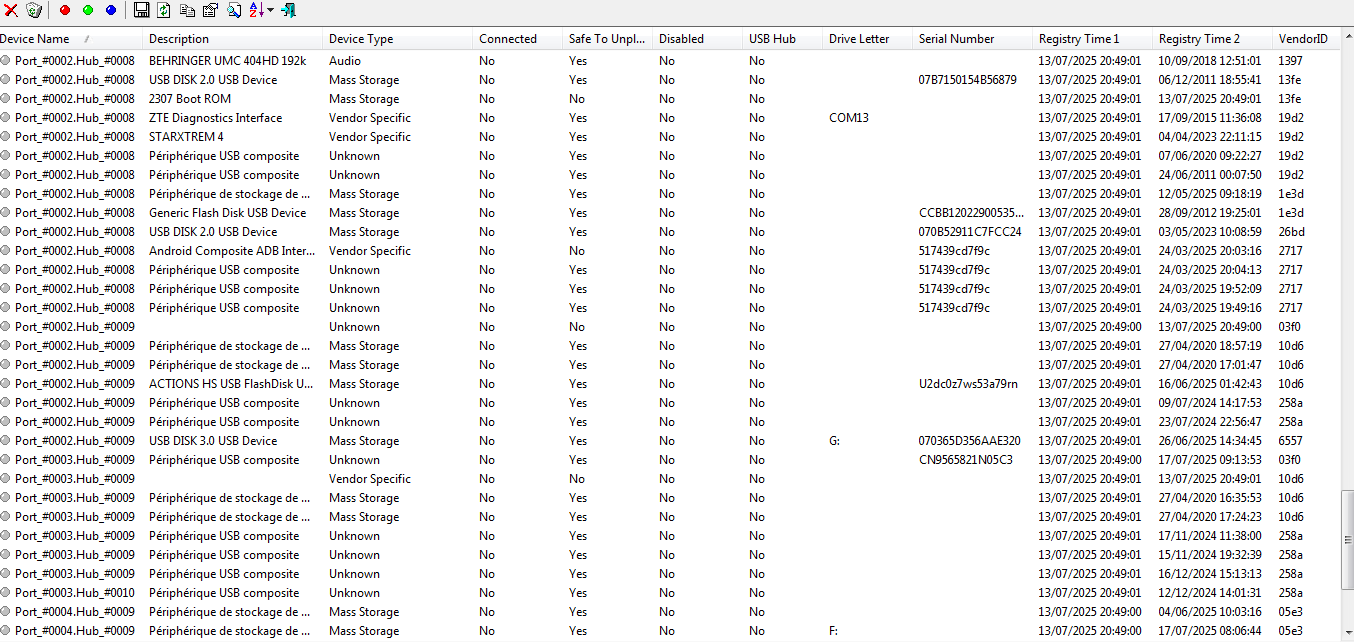Click the status icon of BEHRINGER UMC row
This screenshot has width=1354, height=642.
point(6,60)
